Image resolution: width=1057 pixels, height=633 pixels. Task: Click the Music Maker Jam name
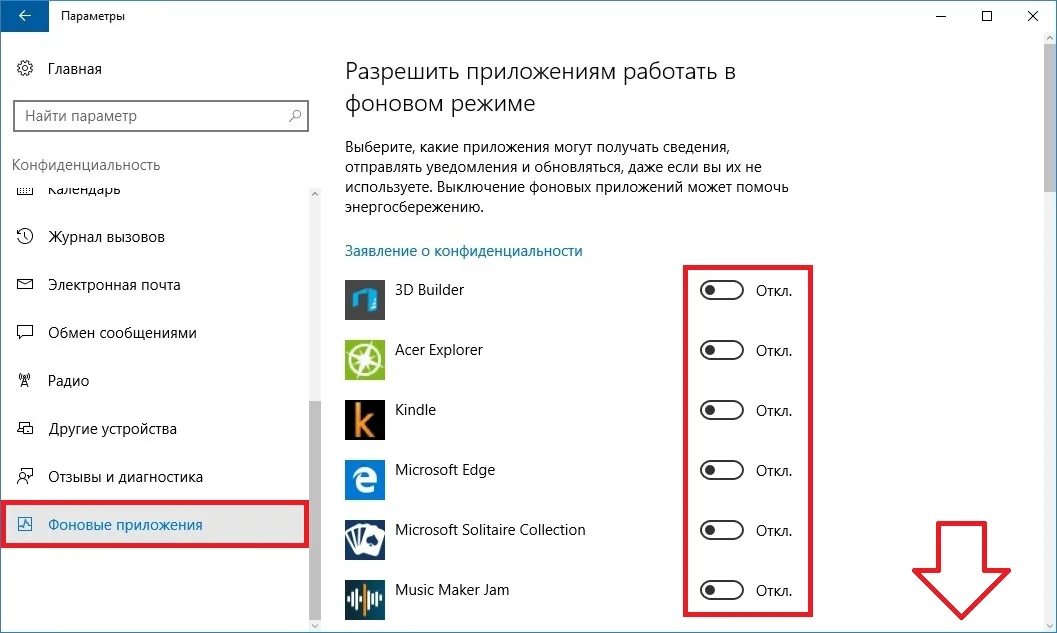452,590
